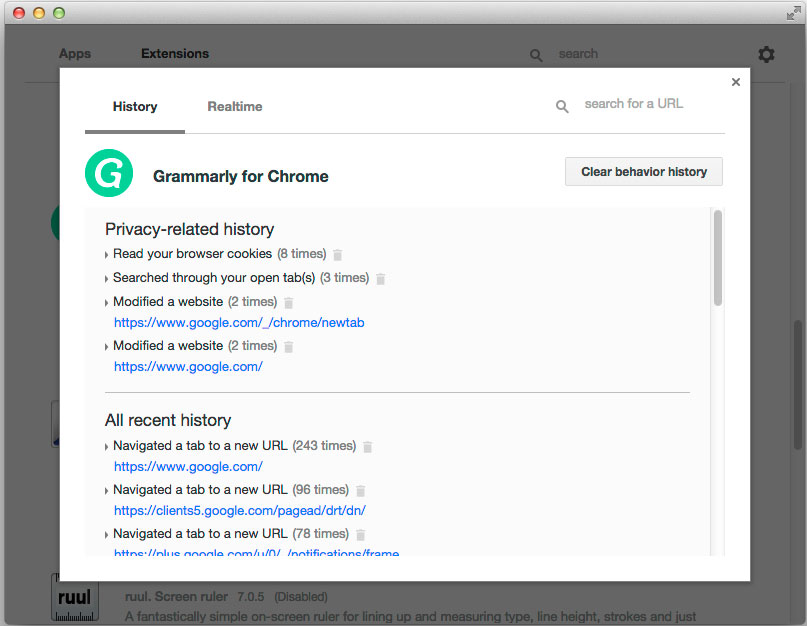This screenshot has height=626, width=807.
Task: Delete the 'Searched through your open tab(s)' entry
Action: click(381, 279)
